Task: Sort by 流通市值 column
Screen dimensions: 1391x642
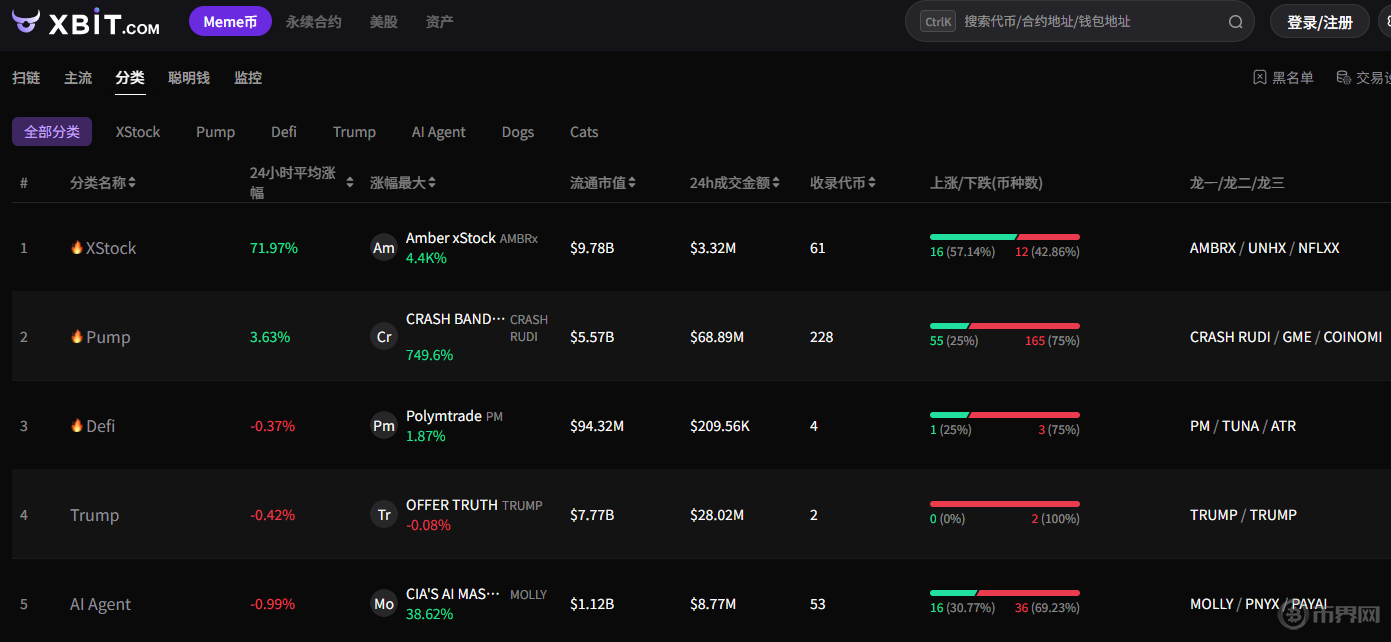Action: pos(603,183)
